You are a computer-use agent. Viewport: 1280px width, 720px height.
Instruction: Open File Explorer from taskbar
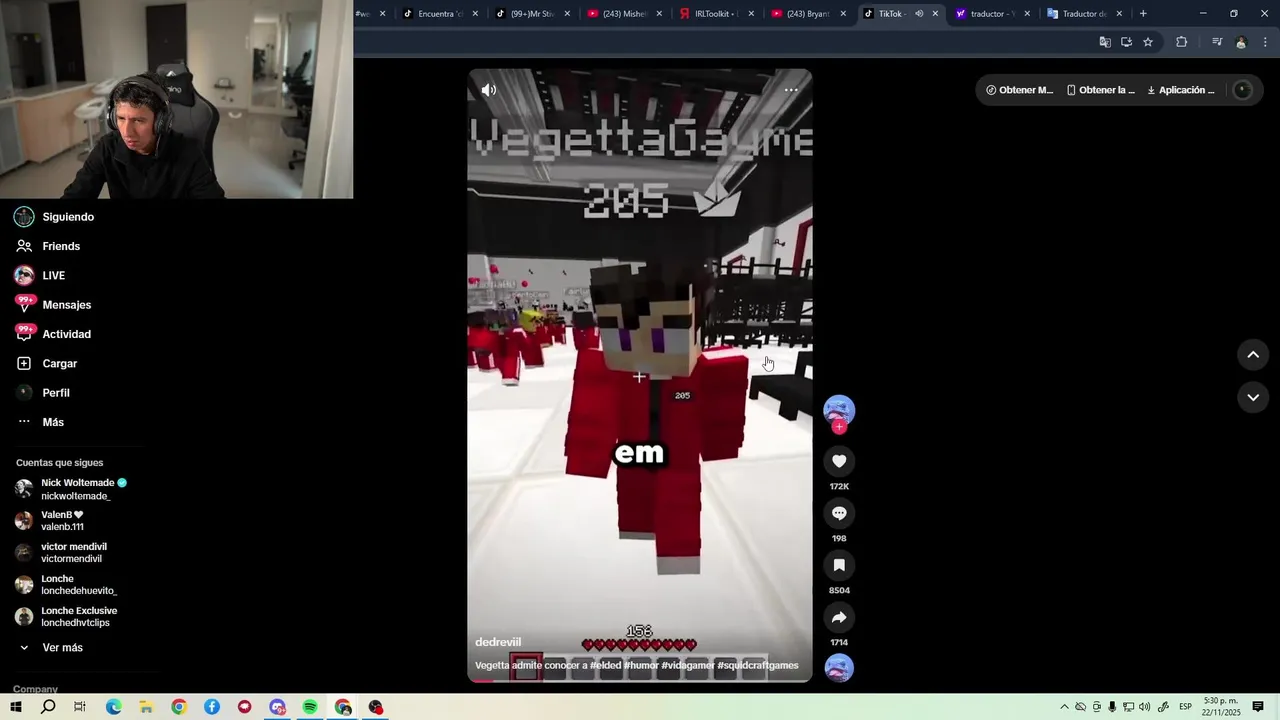(146, 707)
